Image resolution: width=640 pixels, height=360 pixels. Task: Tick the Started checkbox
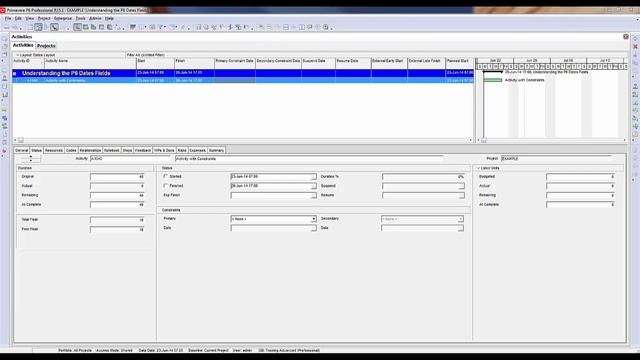165,176
